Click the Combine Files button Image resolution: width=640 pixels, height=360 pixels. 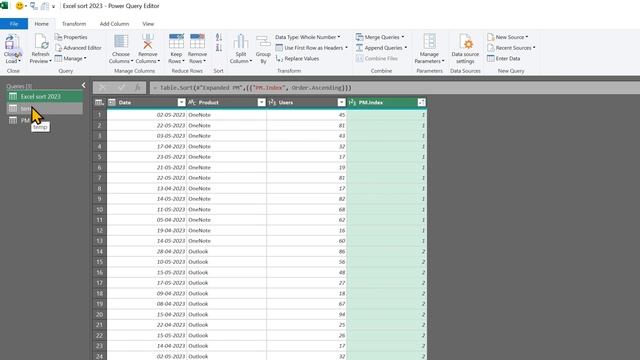coord(376,58)
